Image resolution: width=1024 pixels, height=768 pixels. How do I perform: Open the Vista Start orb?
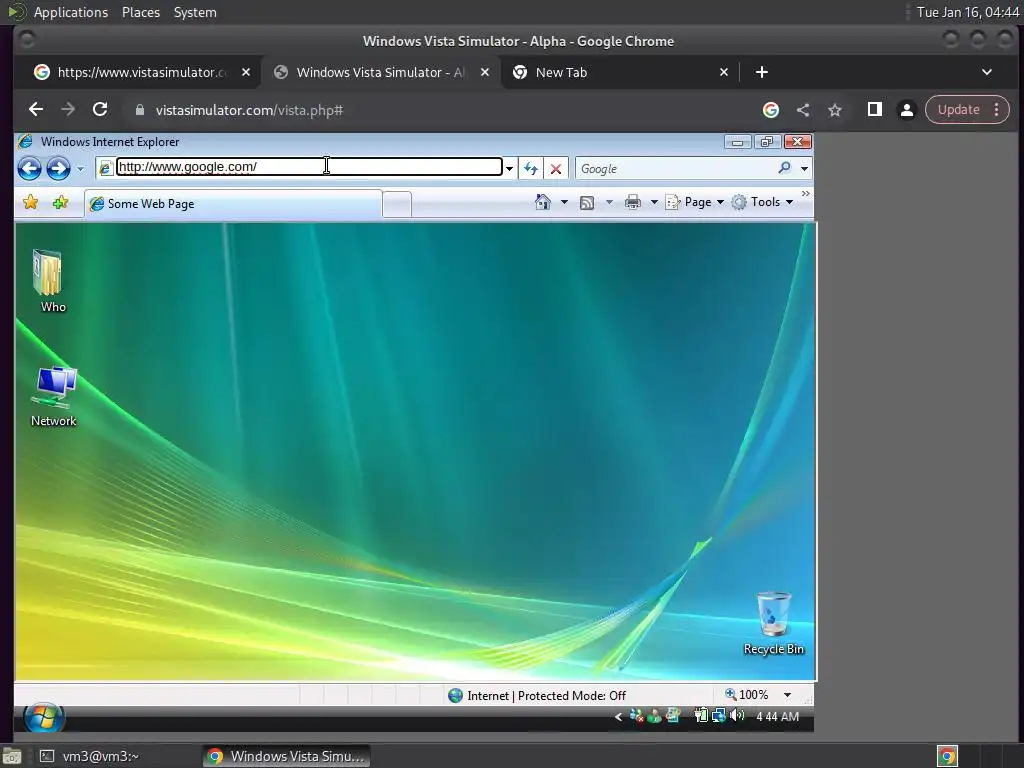pyautogui.click(x=44, y=717)
